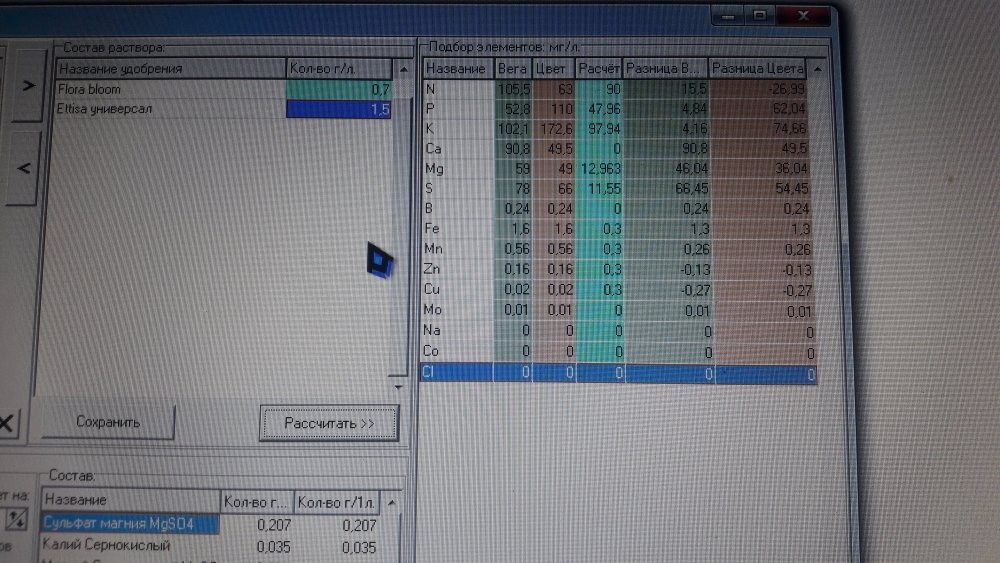The height and width of the screenshot is (563, 1000).
Task: Click the Разница Цвета column header
Action: coord(758,68)
